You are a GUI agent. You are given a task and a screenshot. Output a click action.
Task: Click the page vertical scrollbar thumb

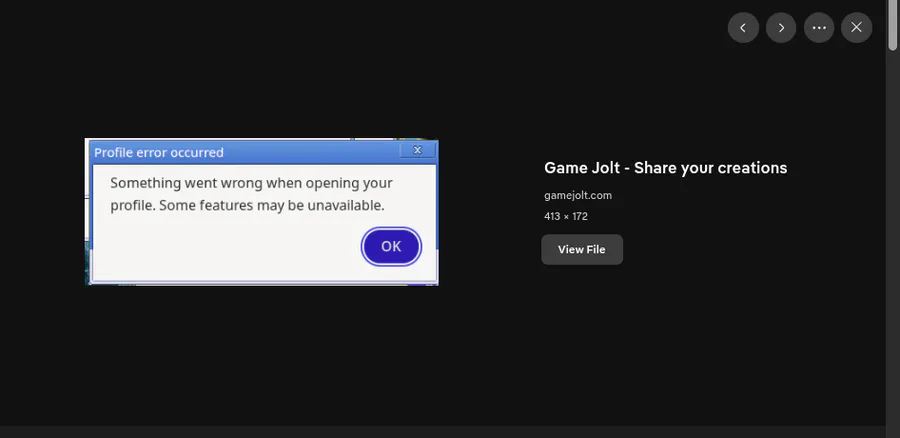[x=893, y=26]
